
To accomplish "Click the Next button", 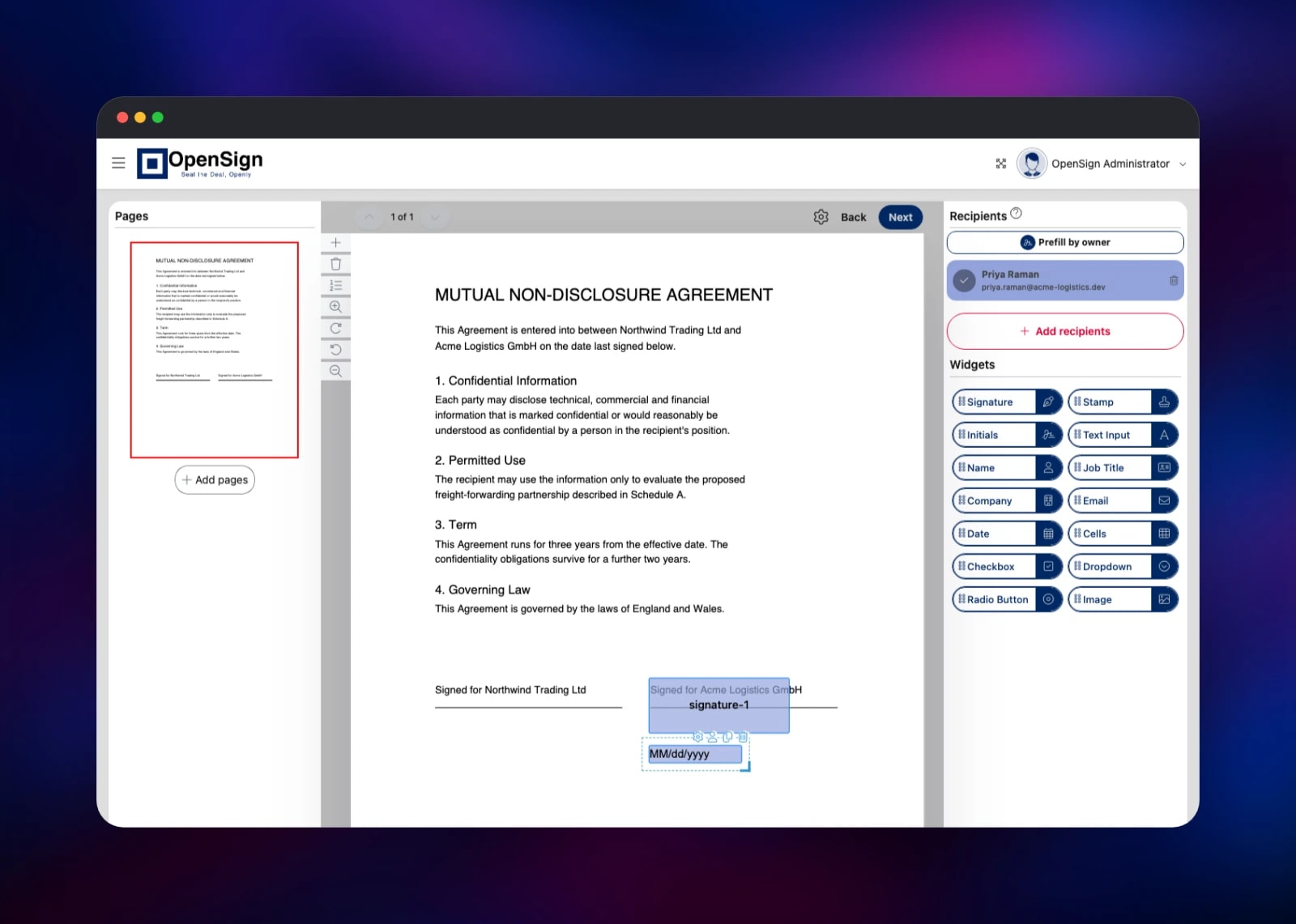I will click(900, 217).
